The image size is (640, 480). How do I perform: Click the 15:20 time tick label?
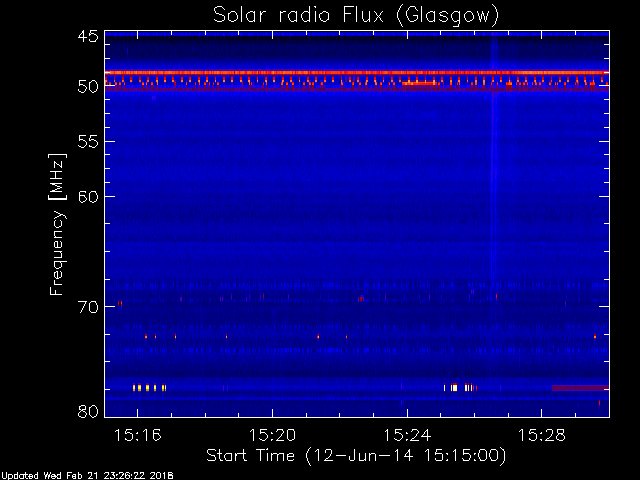pyautogui.click(x=272, y=435)
